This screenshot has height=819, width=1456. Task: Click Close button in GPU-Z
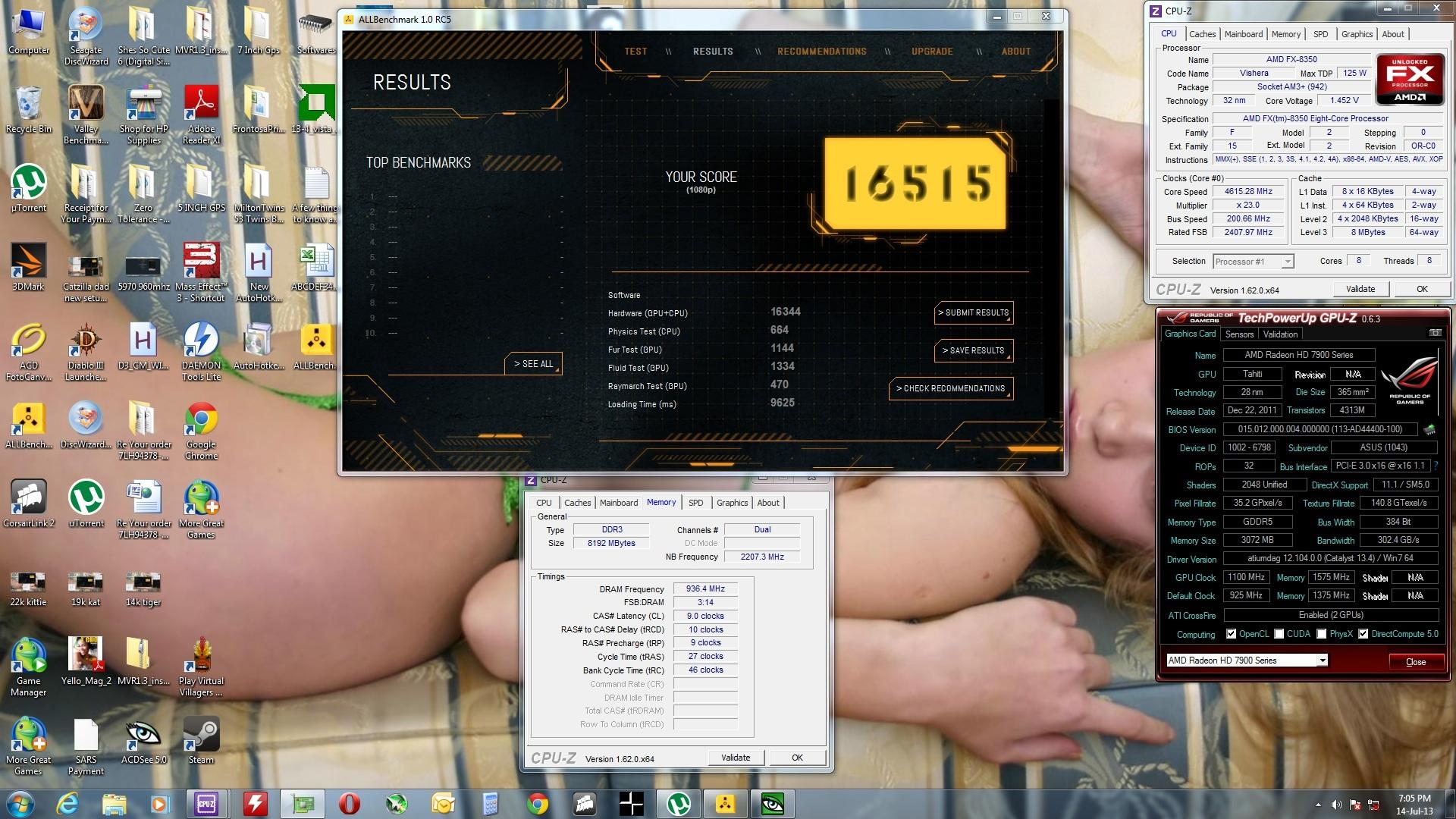[x=1416, y=662]
